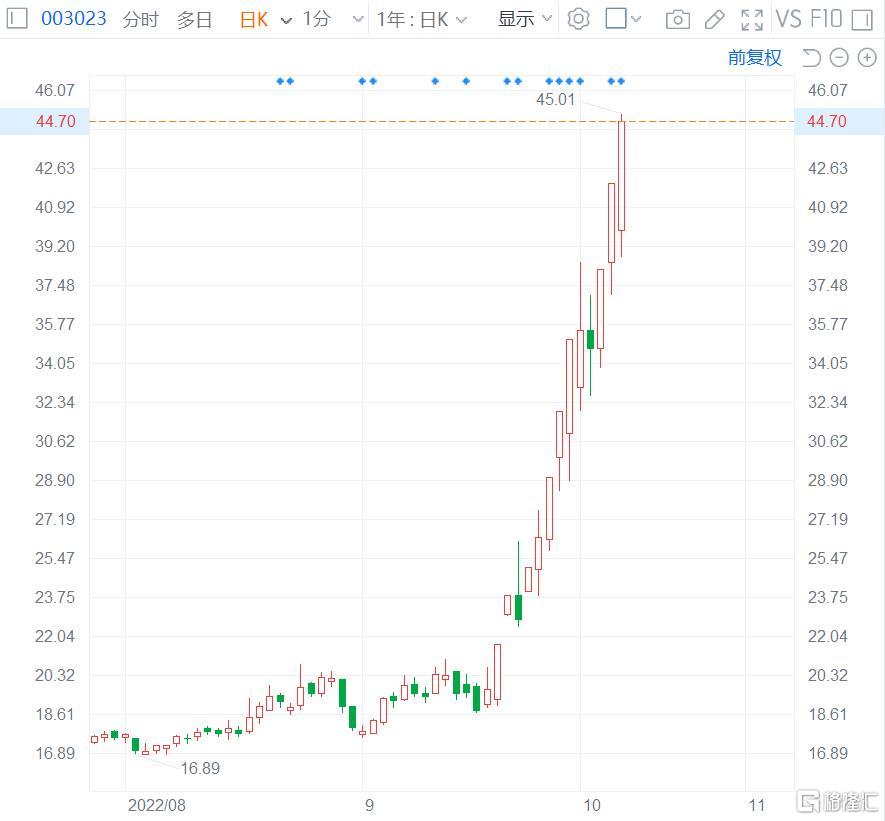
Task: Zoom out the chart with the minus icon
Action: (839, 58)
